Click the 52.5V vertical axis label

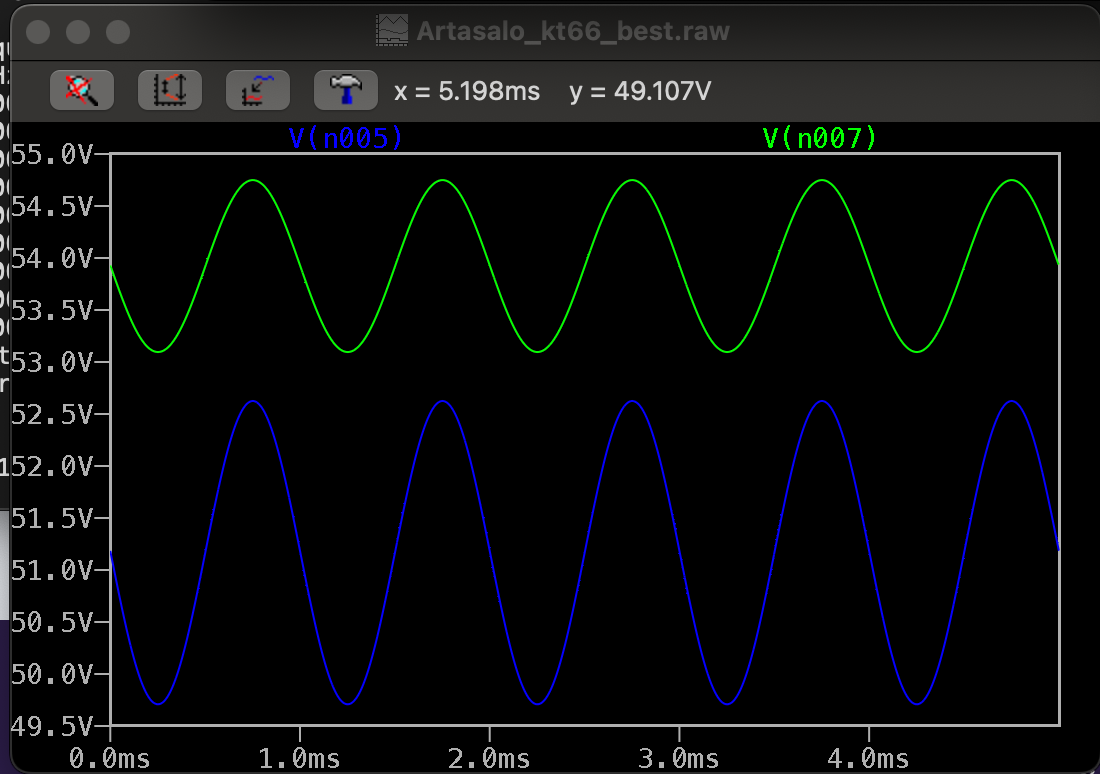[x=52, y=414]
